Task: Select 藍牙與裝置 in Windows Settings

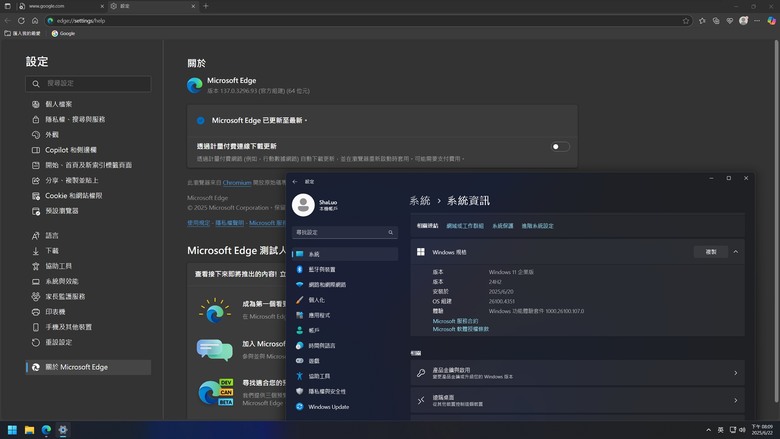Action: 345,269
